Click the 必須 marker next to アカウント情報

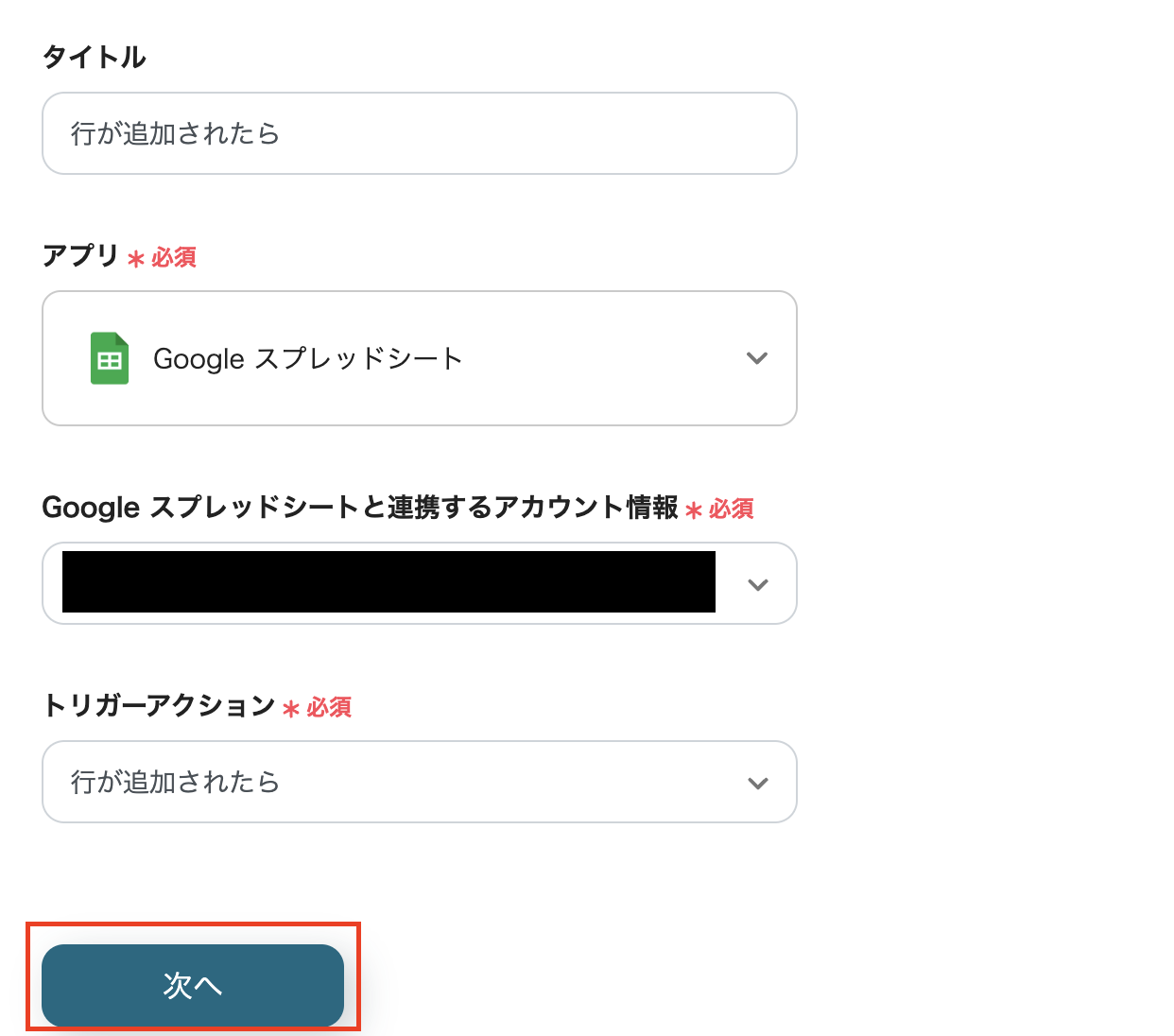coord(732,509)
